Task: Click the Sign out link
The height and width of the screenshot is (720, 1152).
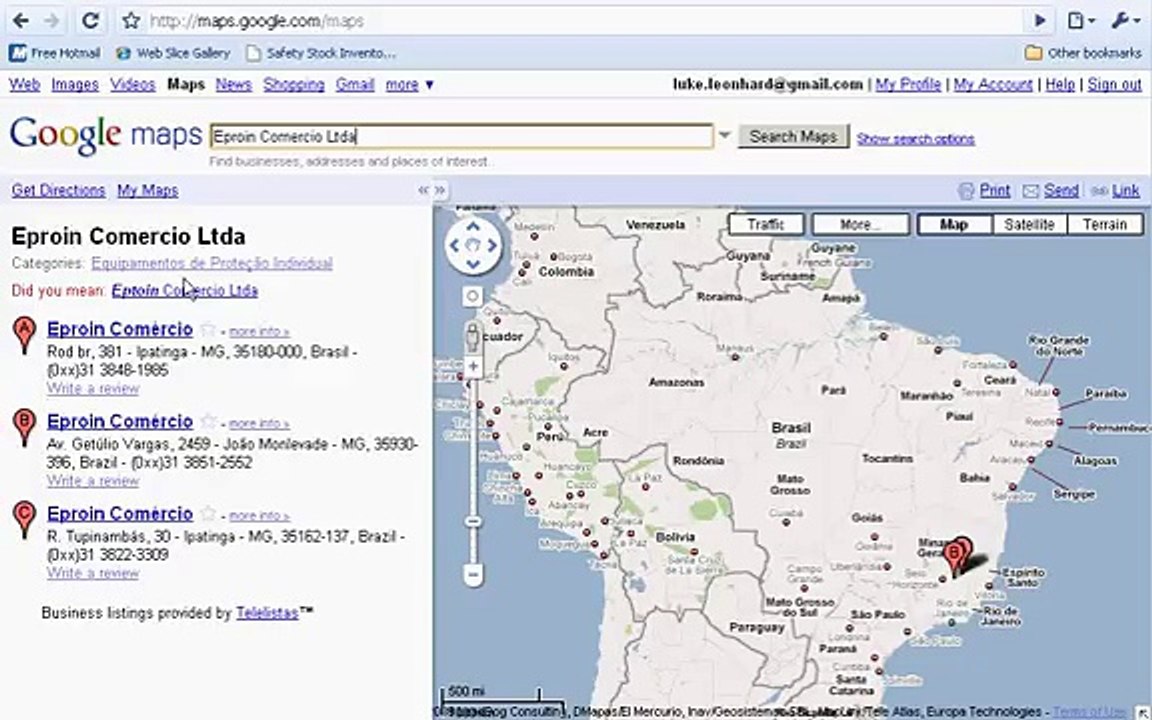Action: click(x=1115, y=84)
